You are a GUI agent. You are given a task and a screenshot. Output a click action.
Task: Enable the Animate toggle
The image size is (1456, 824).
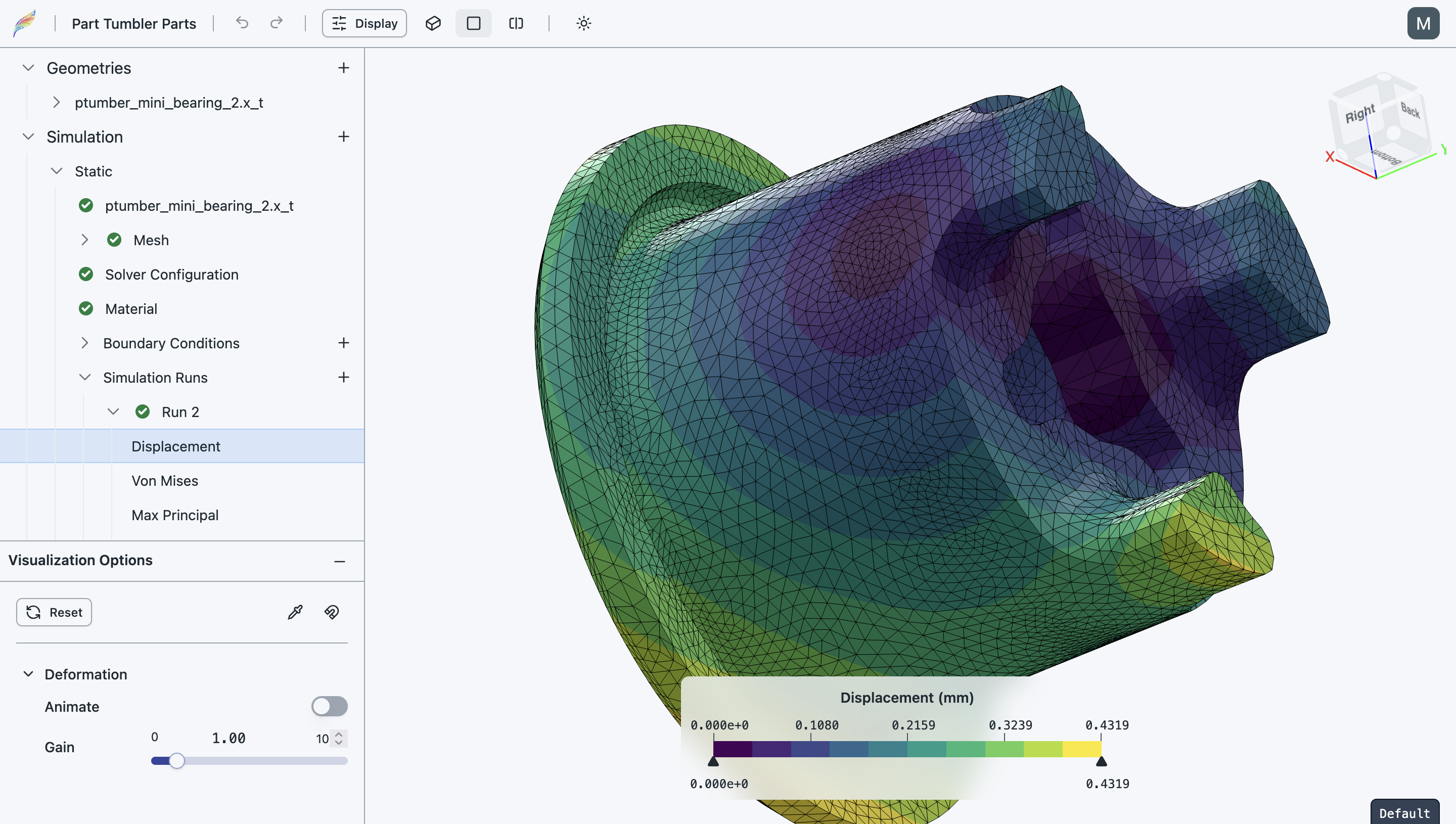(329, 706)
